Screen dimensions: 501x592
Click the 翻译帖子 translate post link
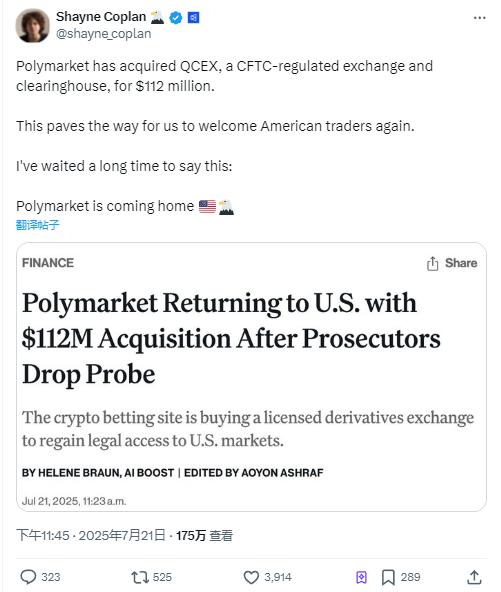coord(37,225)
